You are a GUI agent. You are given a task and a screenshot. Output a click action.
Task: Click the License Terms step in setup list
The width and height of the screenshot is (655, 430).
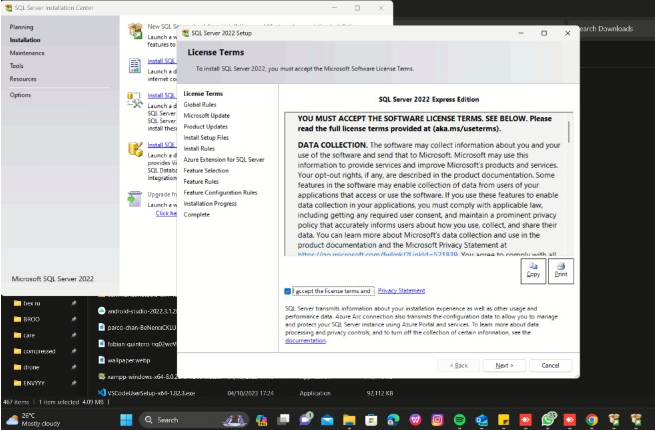[203, 94]
